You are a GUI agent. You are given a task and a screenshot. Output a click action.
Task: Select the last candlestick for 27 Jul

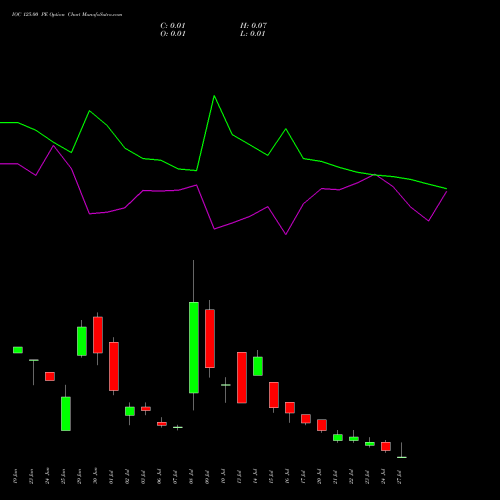tap(402, 457)
